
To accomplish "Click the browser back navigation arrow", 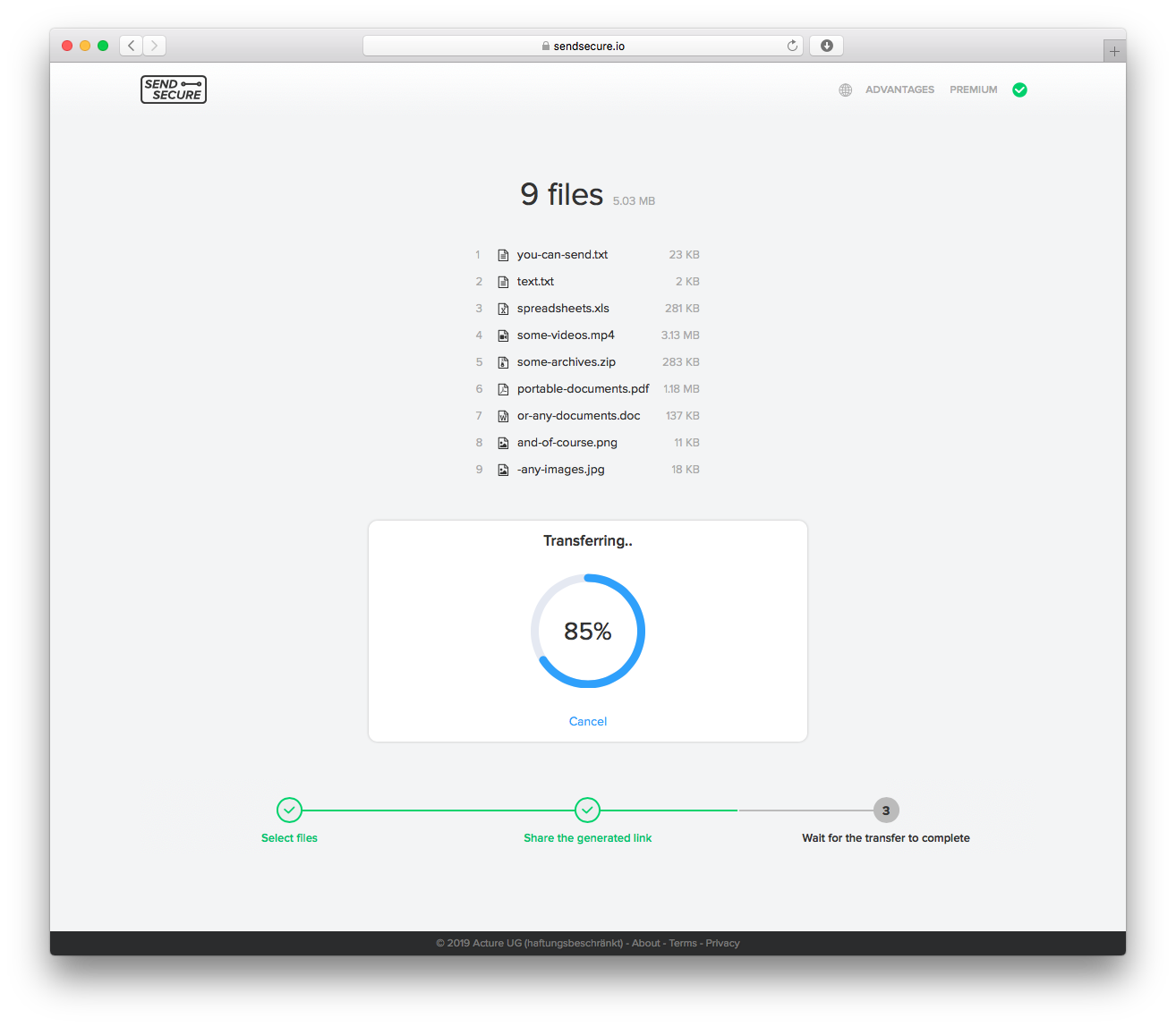I will [131, 45].
